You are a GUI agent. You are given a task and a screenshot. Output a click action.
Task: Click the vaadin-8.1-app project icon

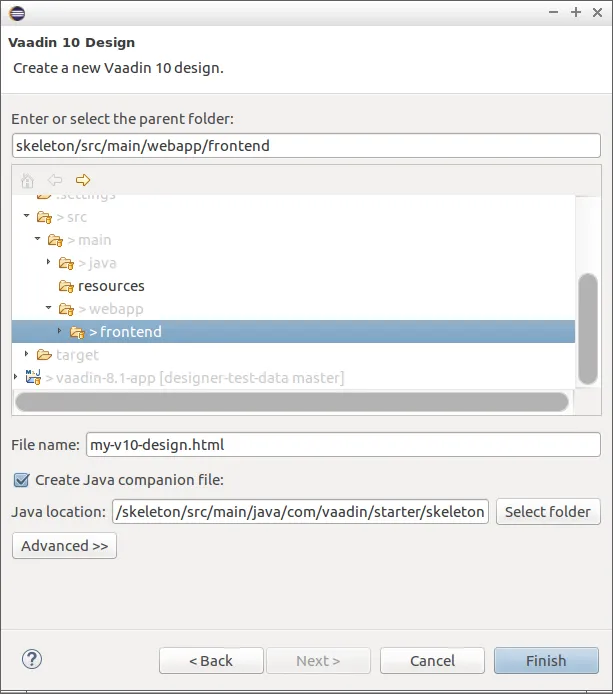(x=33, y=377)
